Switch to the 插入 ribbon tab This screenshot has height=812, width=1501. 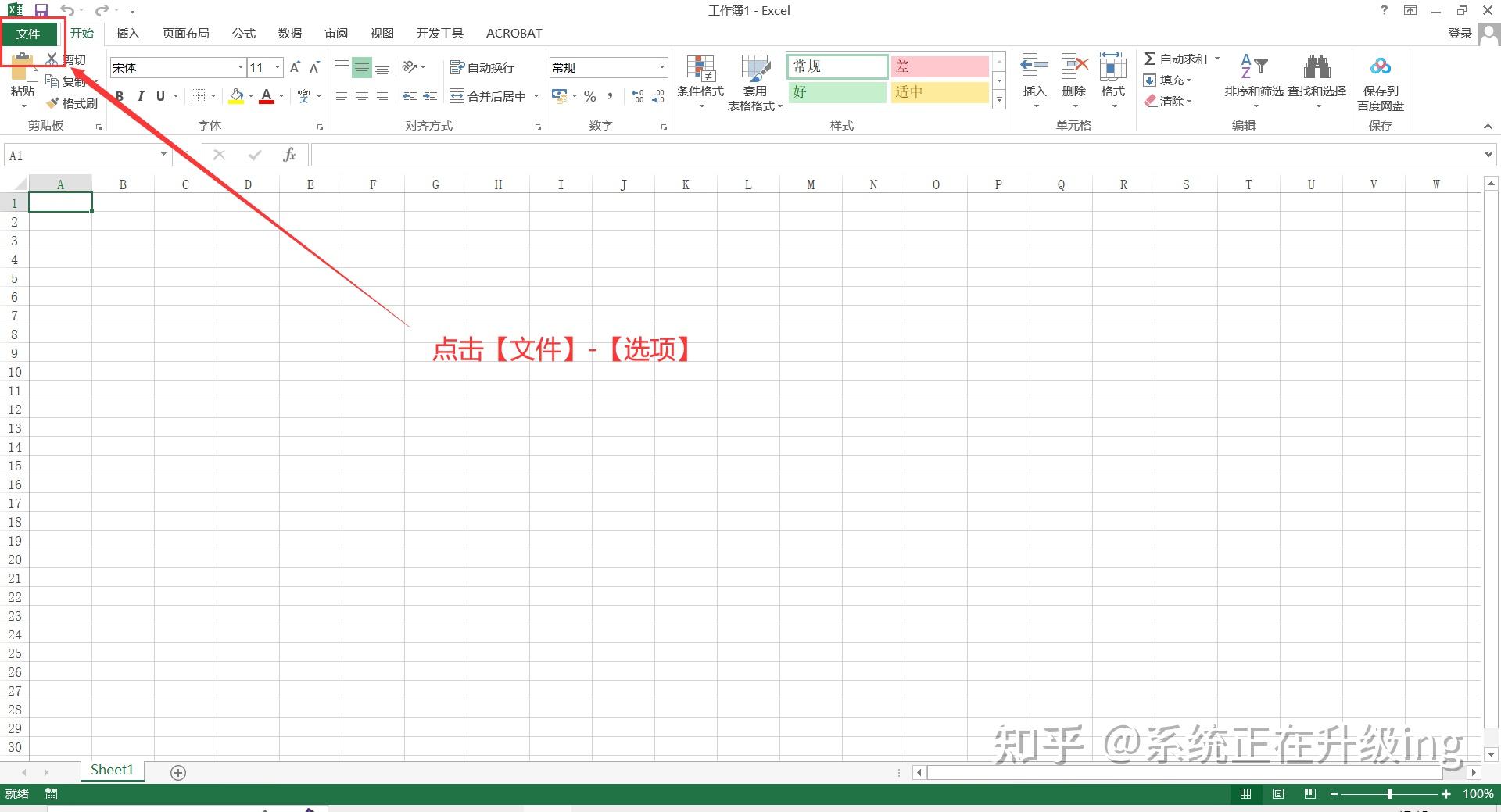pos(127,33)
